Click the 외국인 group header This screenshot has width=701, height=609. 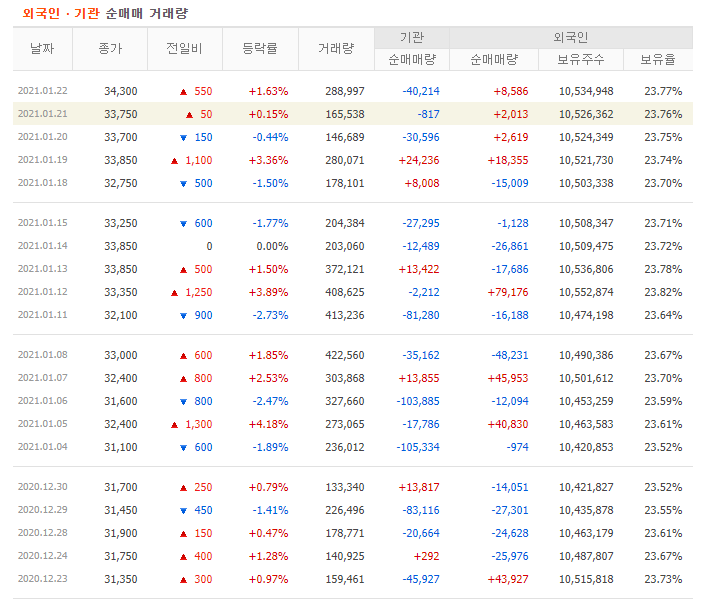[x=571, y=38]
